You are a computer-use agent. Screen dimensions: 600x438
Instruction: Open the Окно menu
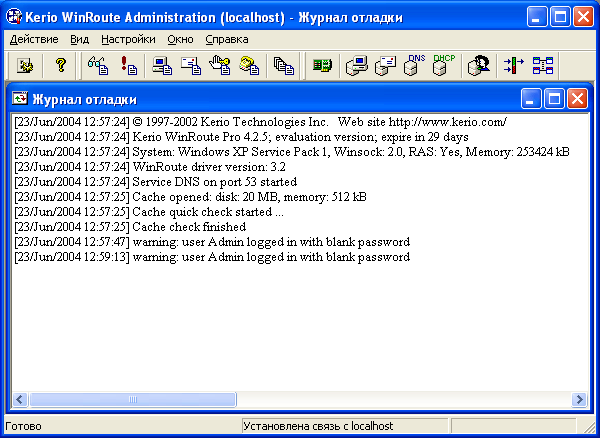point(180,39)
